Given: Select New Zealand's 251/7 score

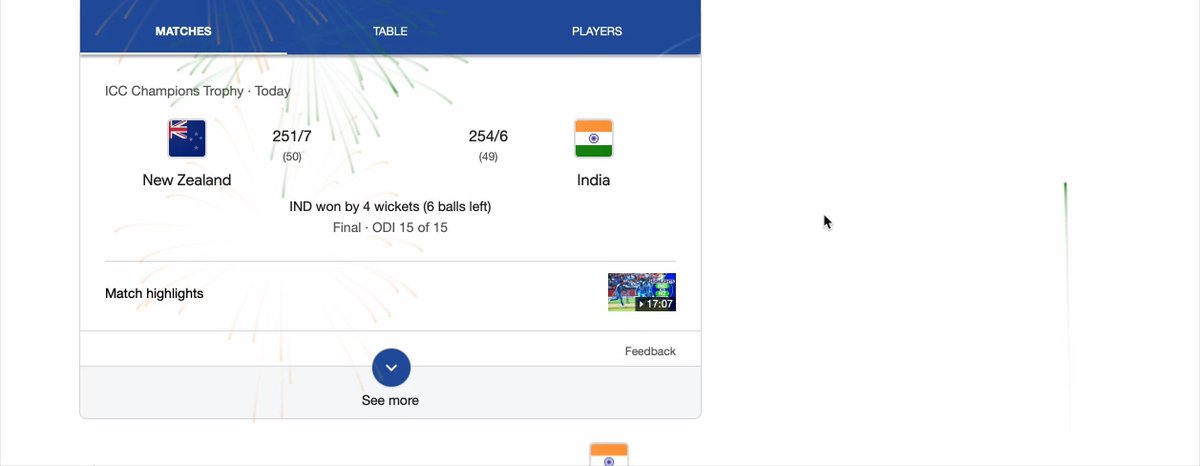Looking at the screenshot, I should pos(292,136).
